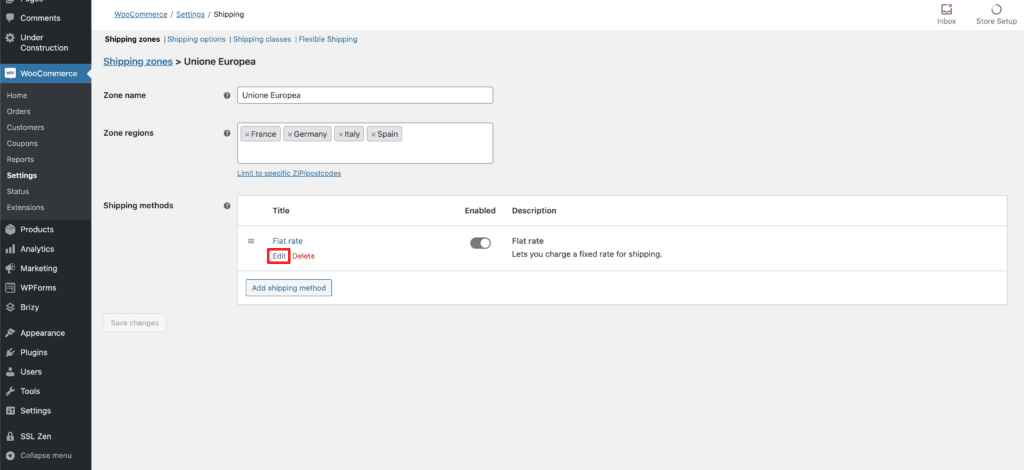Open Under Construction gear menu item
The width and height of the screenshot is (1024, 470).
[x=10, y=38]
